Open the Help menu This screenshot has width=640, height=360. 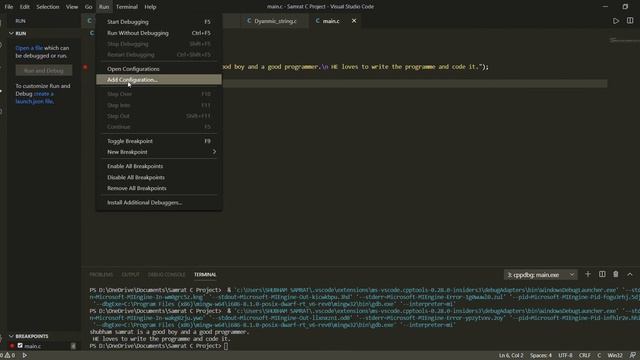(150, 7)
